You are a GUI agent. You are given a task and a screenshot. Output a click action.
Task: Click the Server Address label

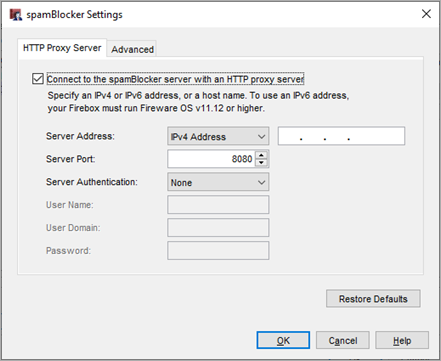(x=80, y=136)
